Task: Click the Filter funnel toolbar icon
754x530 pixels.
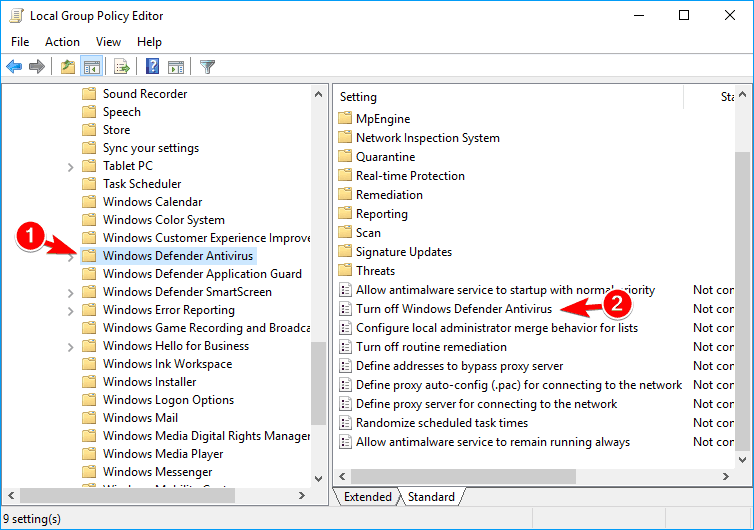Action: point(207,66)
